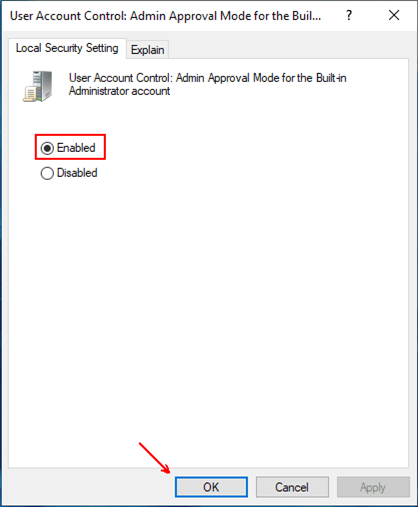Click the Disabled option label text
This screenshot has height=507, width=418.
click(77, 173)
